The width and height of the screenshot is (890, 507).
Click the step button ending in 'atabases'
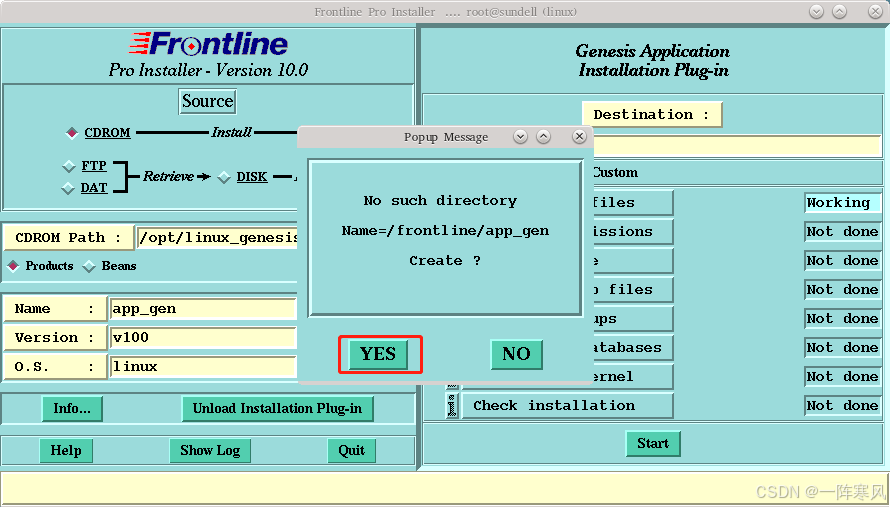click(633, 347)
